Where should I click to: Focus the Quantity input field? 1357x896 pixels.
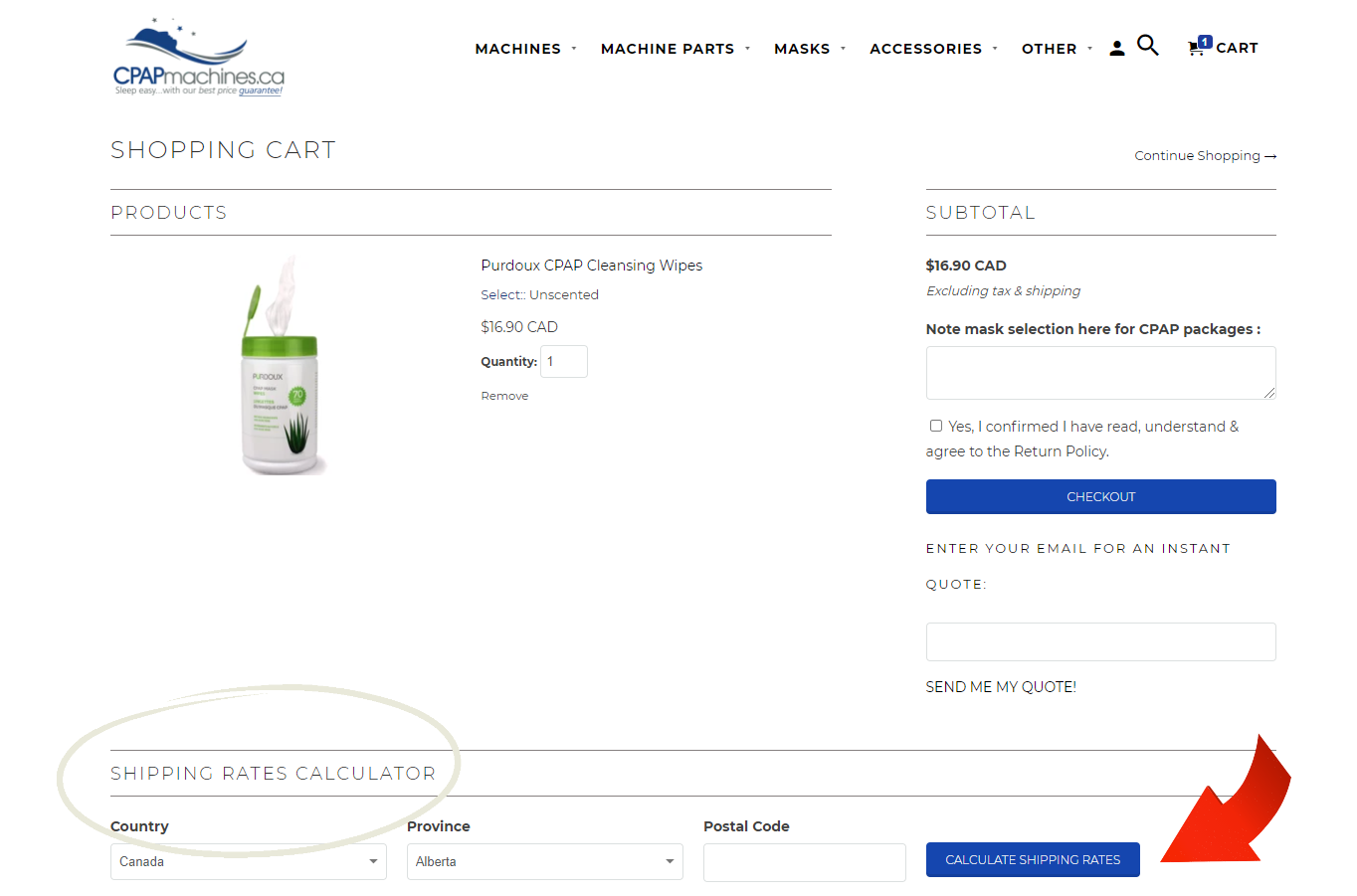[564, 361]
